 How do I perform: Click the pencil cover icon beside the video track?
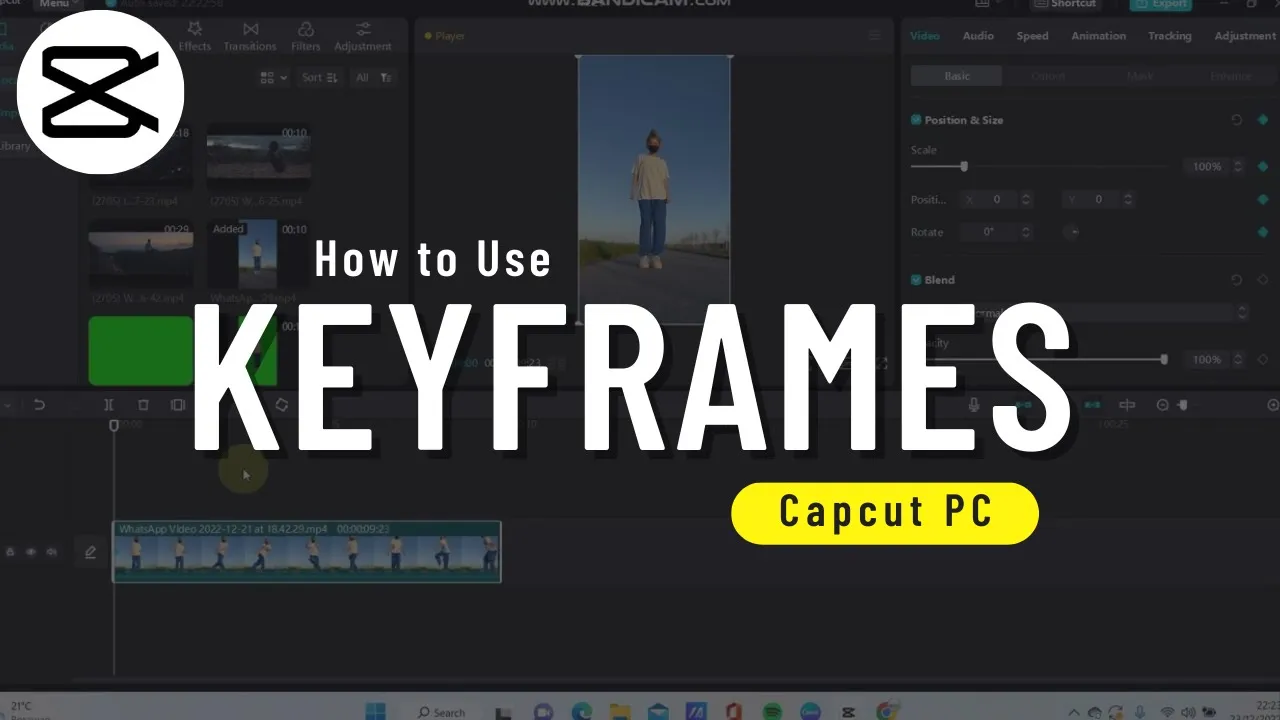click(90, 551)
